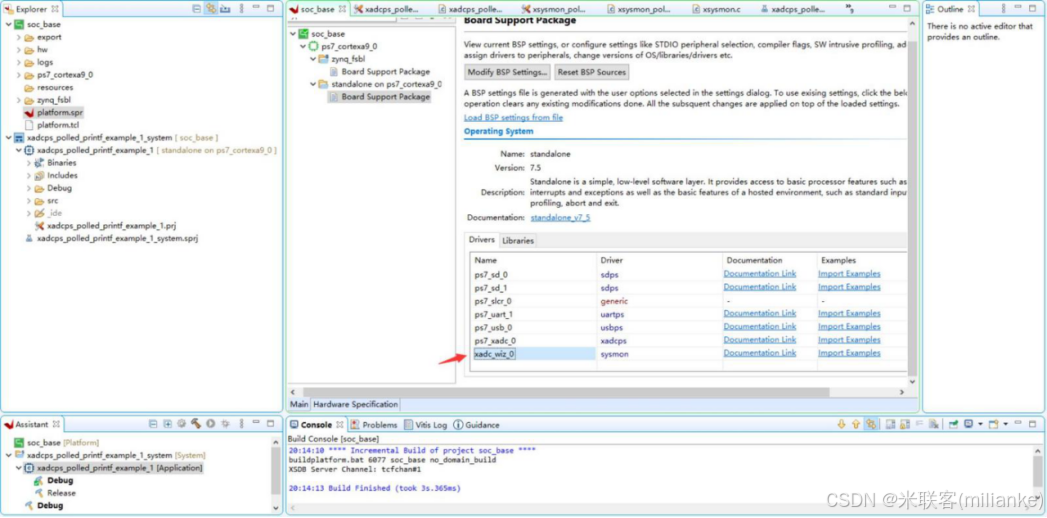Click the generic driver cell for ps7_slcr_0
Screen dimensions: 1047x518
pyautogui.click(x=614, y=301)
